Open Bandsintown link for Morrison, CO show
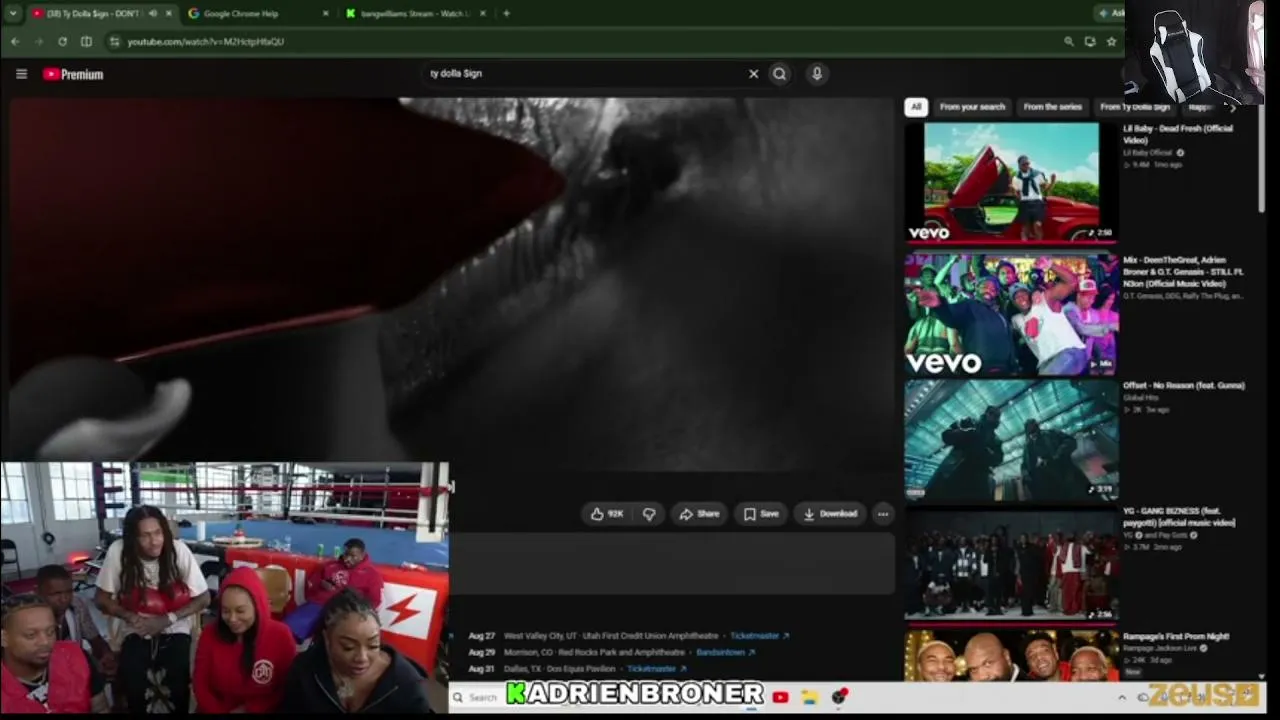This screenshot has width=1280, height=720. click(x=726, y=652)
